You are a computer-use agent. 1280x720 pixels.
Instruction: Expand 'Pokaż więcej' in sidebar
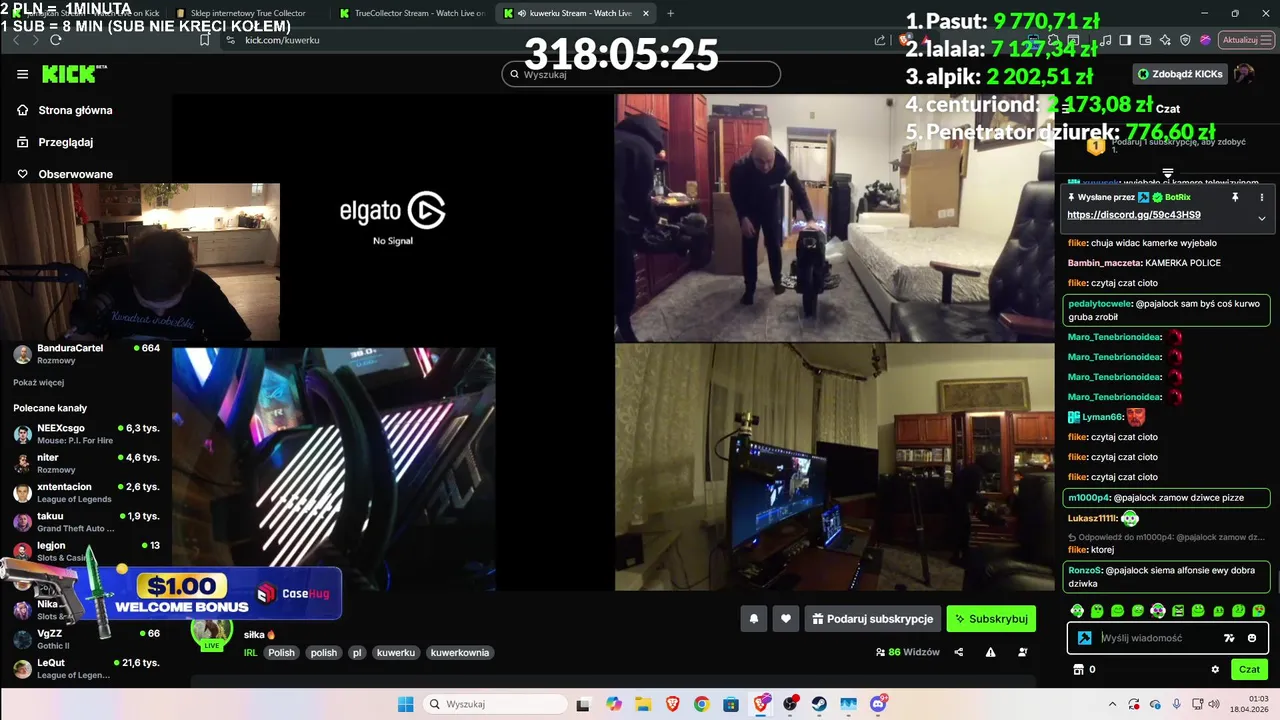point(39,382)
